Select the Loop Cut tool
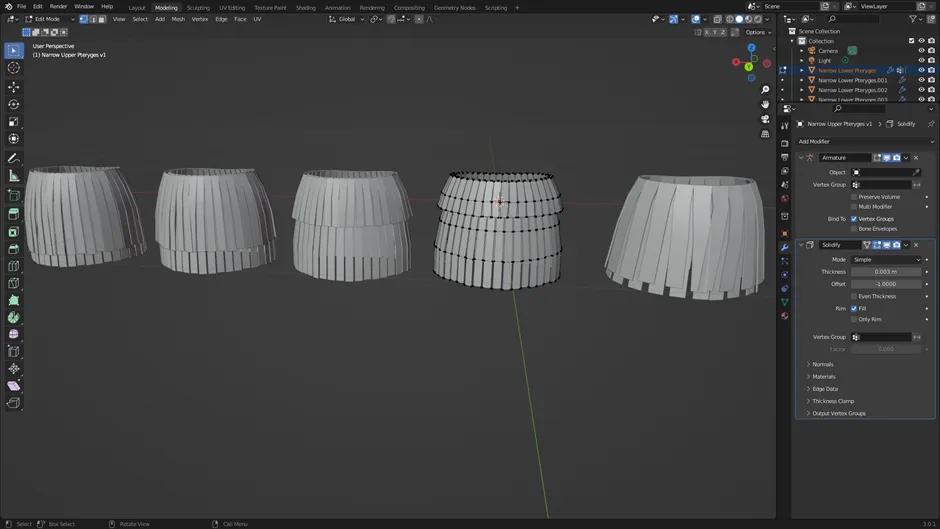Image resolution: width=940 pixels, height=529 pixels. (x=13, y=266)
